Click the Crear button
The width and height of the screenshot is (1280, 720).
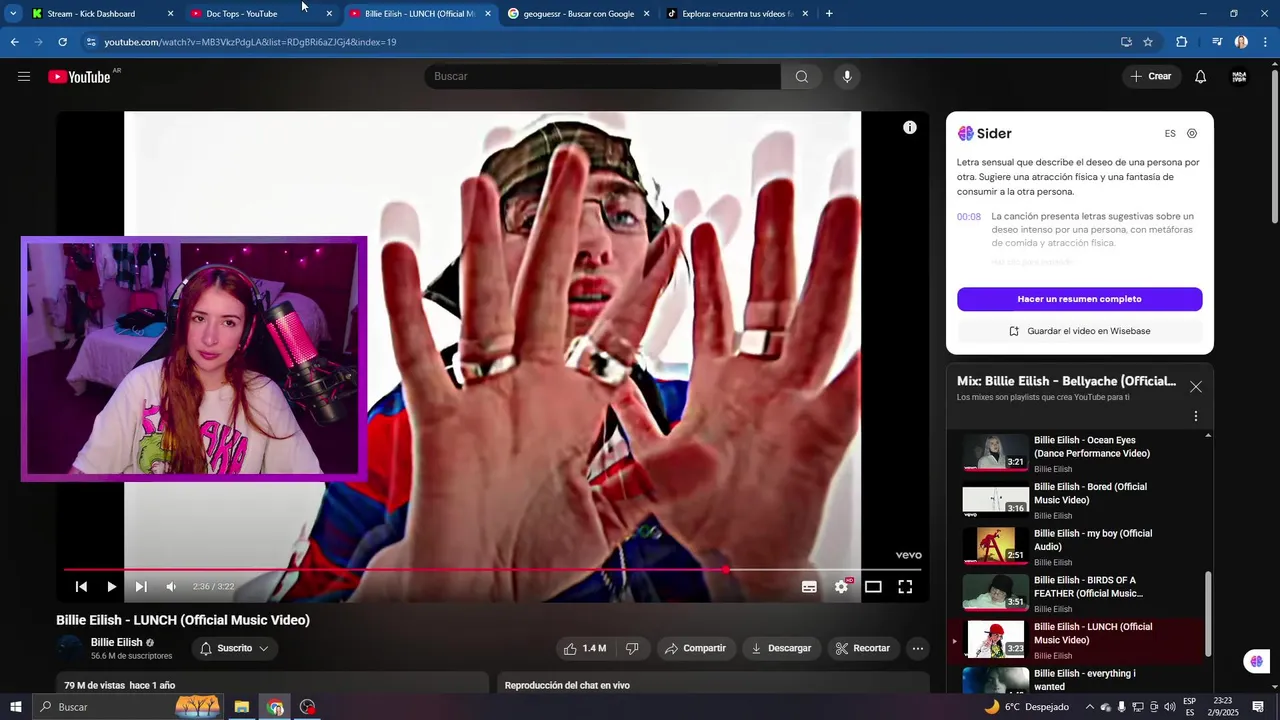pyautogui.click(x=1151, y=76)
